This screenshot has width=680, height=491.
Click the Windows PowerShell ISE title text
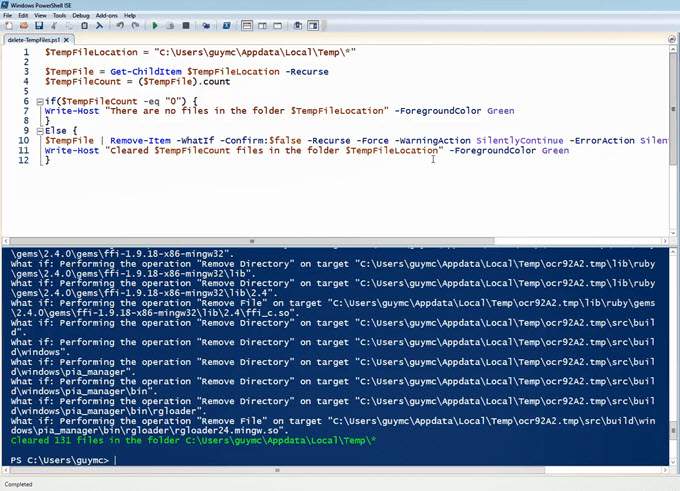tap(41, 6)
